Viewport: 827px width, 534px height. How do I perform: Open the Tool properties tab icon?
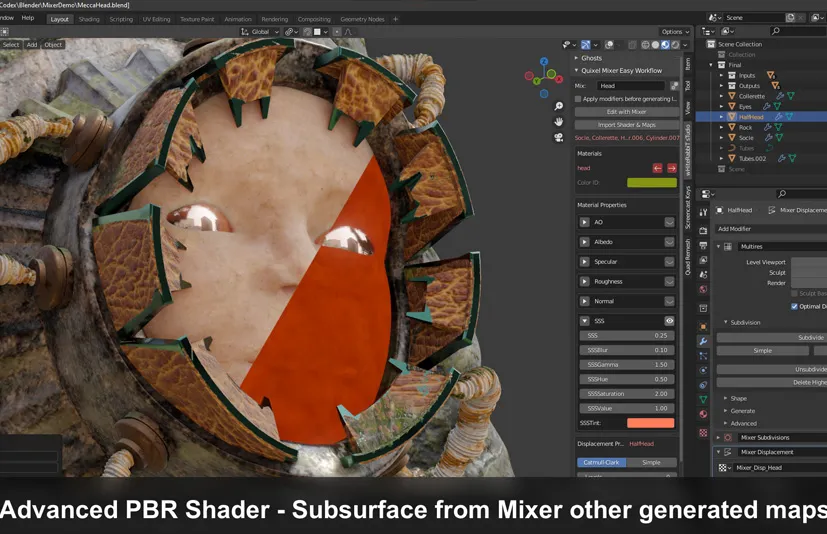point(703,212)
